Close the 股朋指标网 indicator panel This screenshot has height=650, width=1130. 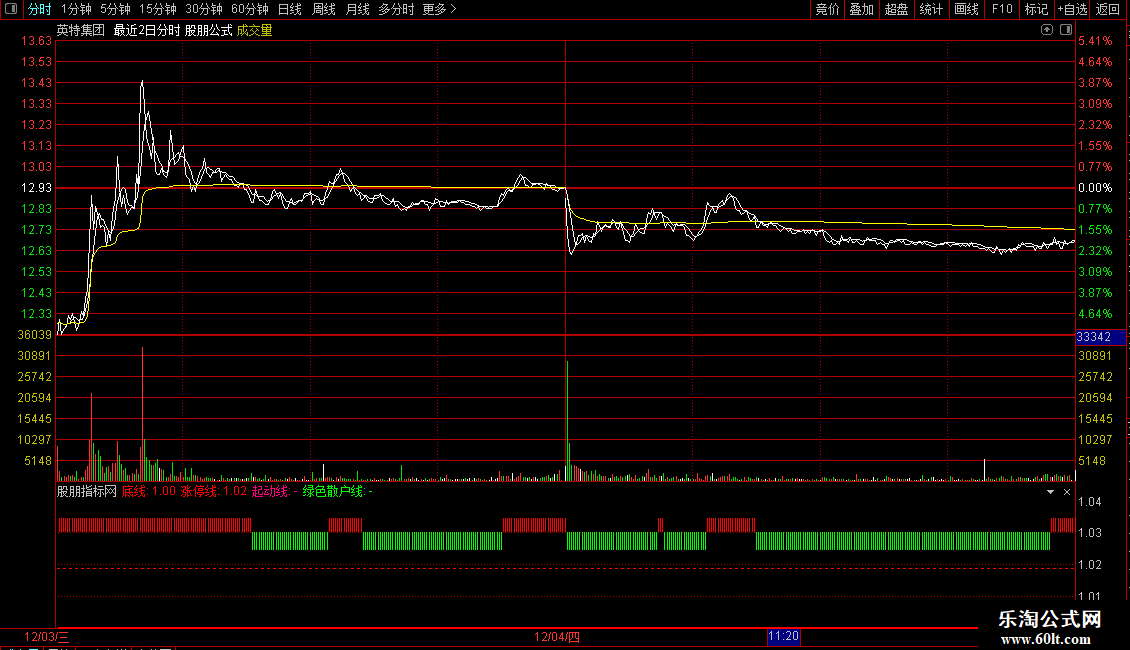pos(1067,491)
